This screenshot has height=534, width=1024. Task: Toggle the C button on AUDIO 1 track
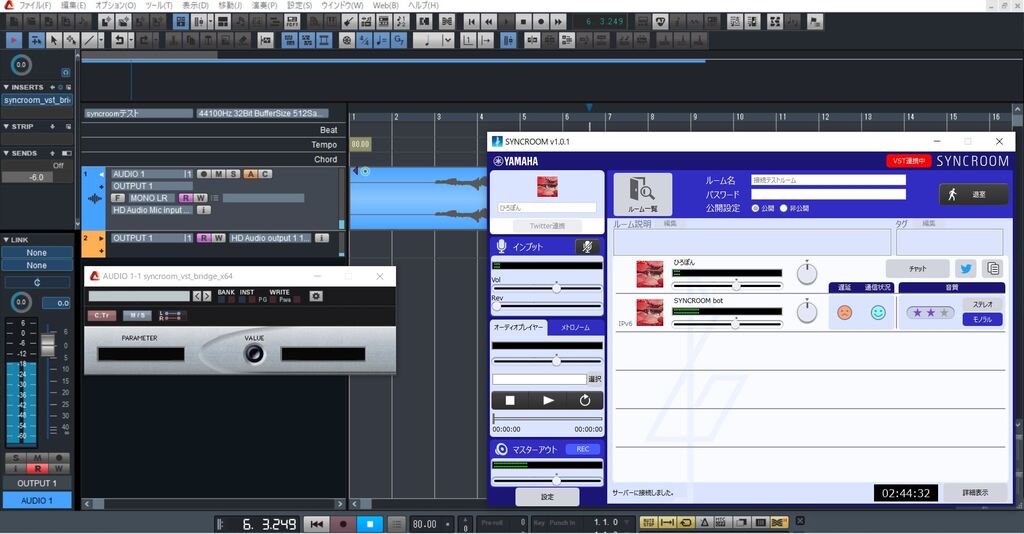click(x=265, y=174)
